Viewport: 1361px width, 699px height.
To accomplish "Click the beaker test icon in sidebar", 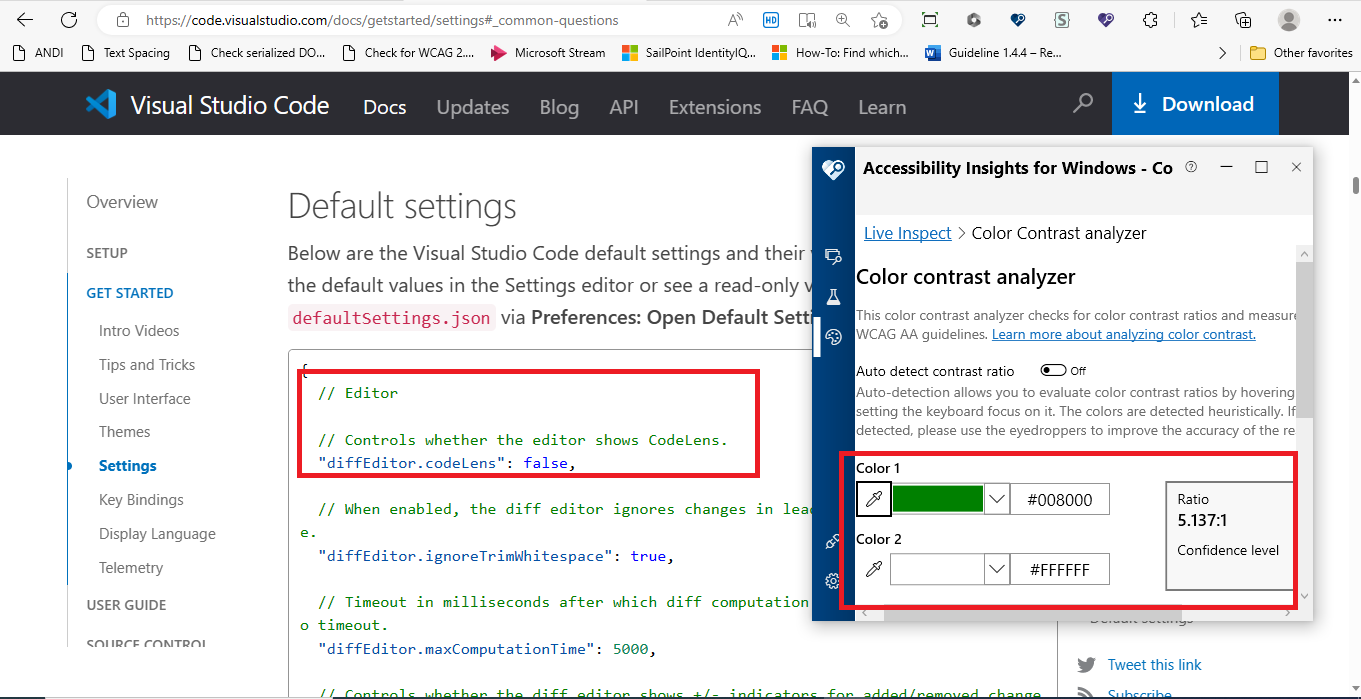I will coord(833,296).
